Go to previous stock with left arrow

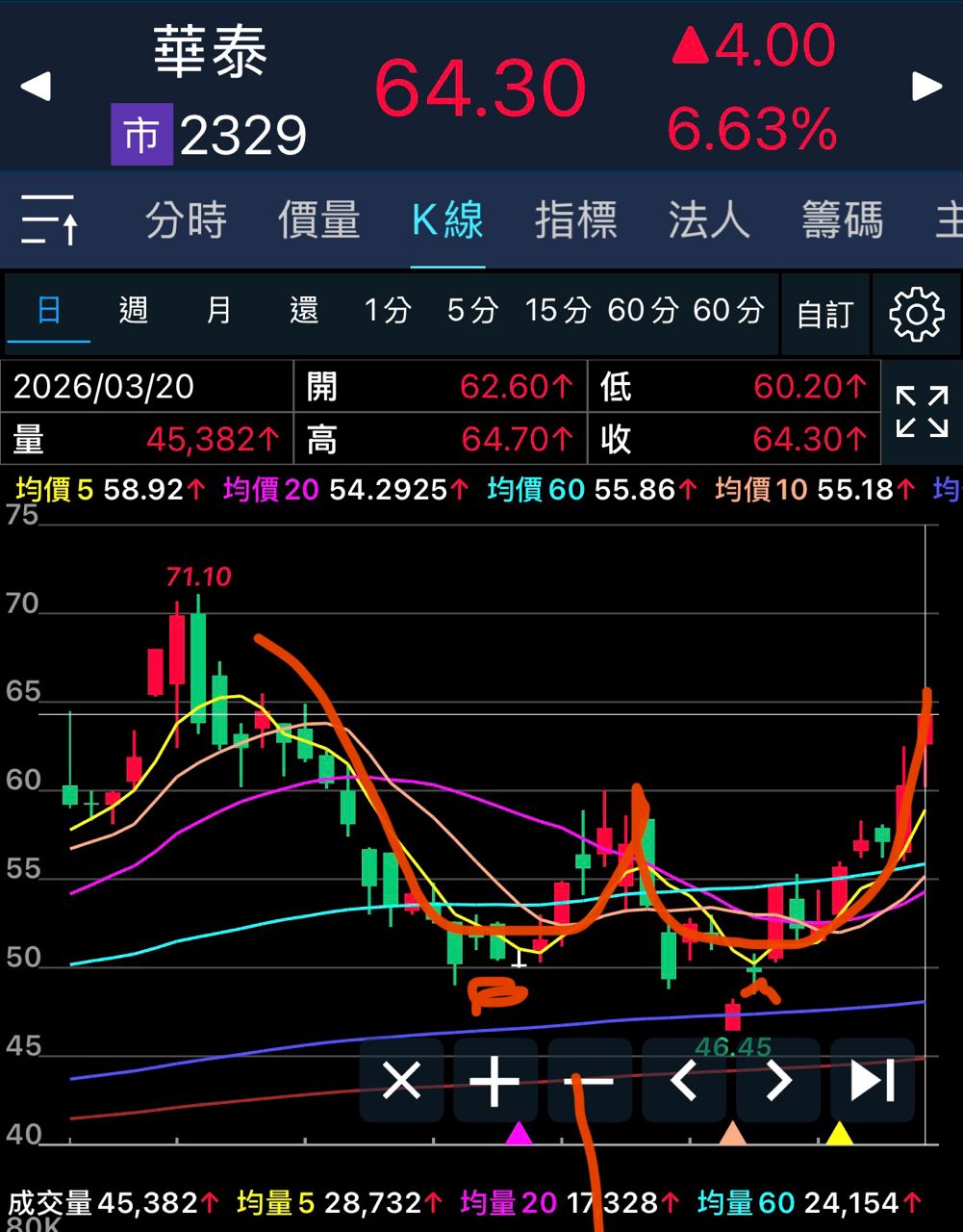click(x=36, y=87)
